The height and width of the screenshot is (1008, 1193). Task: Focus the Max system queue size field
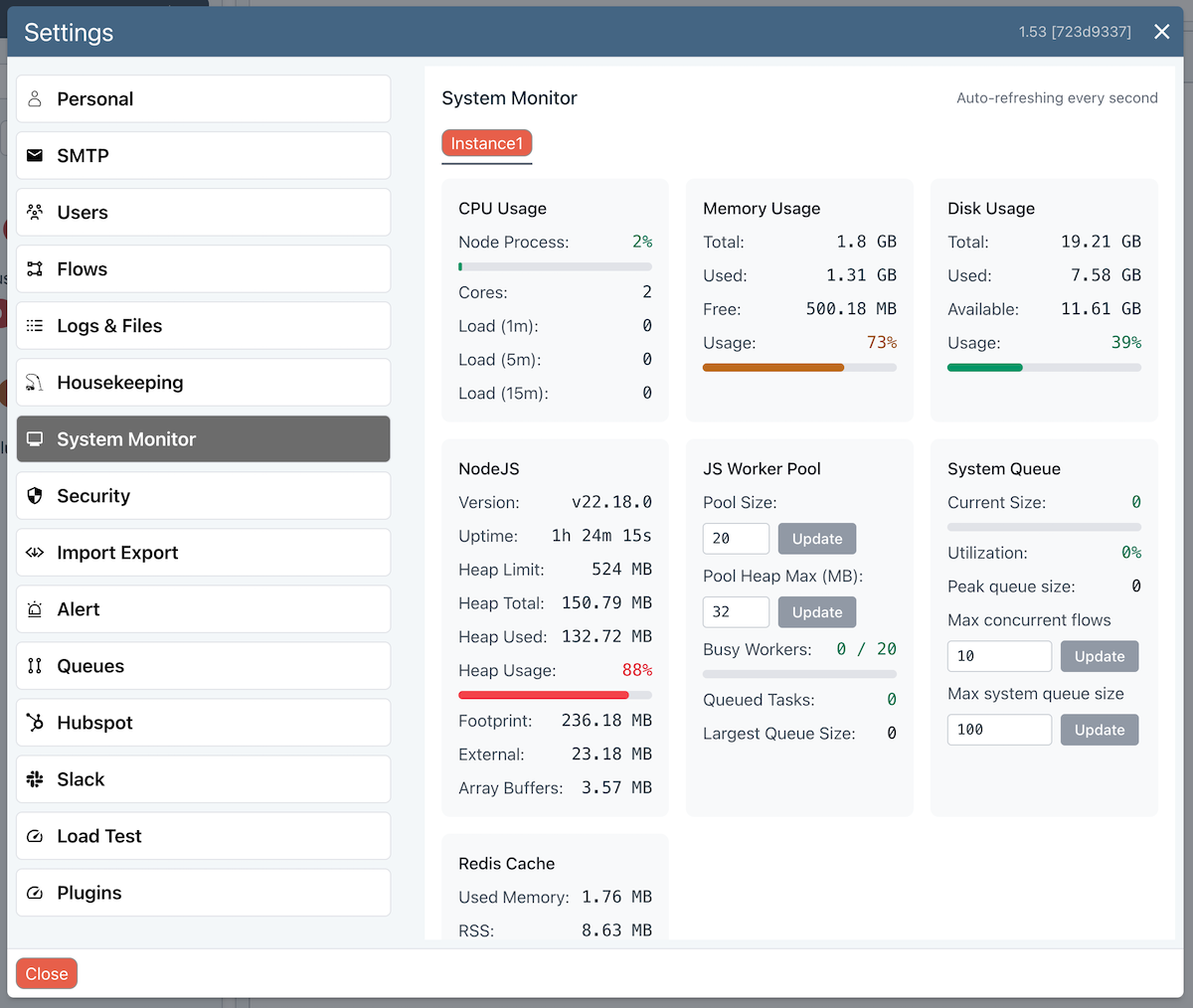point(998,730)
